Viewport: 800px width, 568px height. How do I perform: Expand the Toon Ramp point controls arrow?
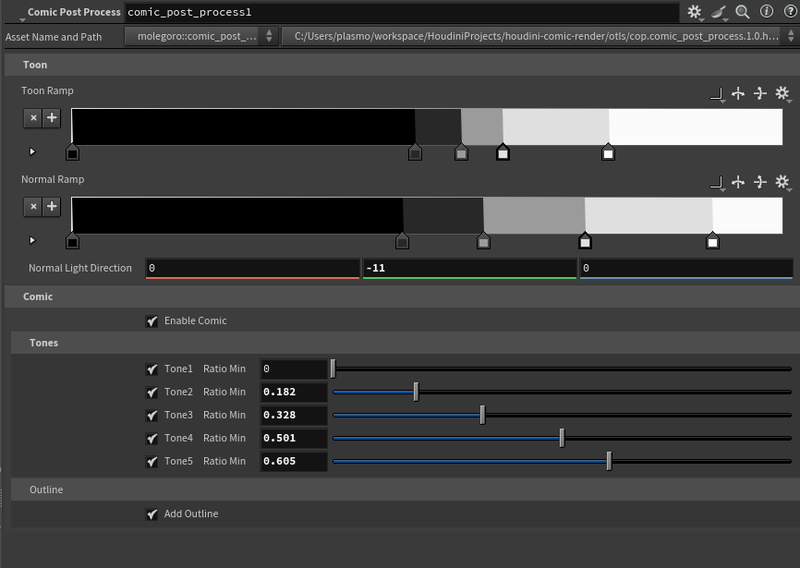click(x=32, y=152)
